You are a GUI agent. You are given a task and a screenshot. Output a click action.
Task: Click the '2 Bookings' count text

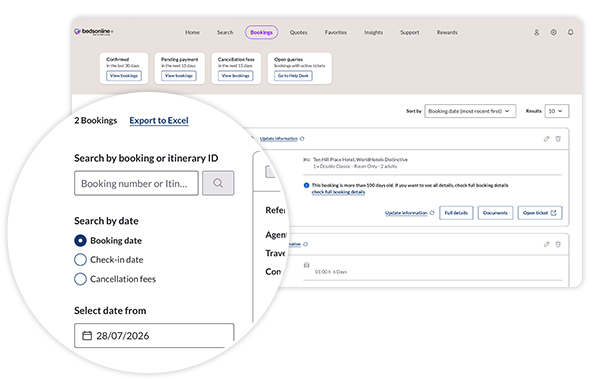(x=96, y=121)
